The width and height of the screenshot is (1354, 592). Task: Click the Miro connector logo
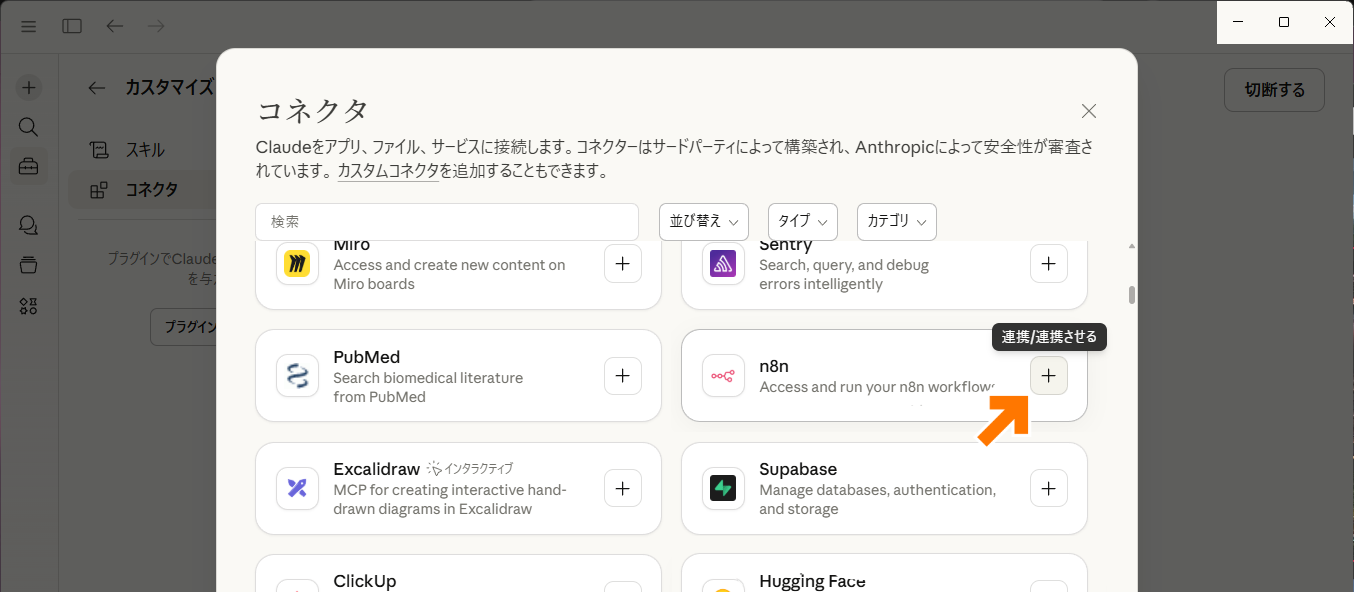click(297, 264)
